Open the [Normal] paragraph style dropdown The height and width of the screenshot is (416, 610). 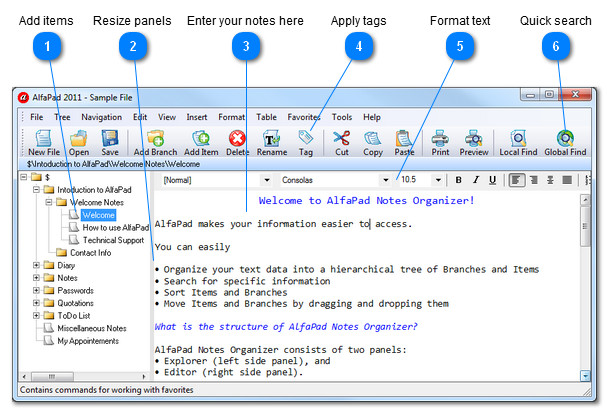(267, 180)
